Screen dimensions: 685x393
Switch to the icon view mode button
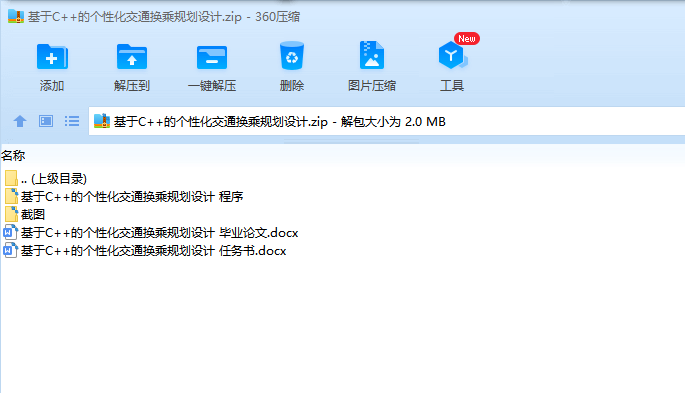click(x=46, y=121)
